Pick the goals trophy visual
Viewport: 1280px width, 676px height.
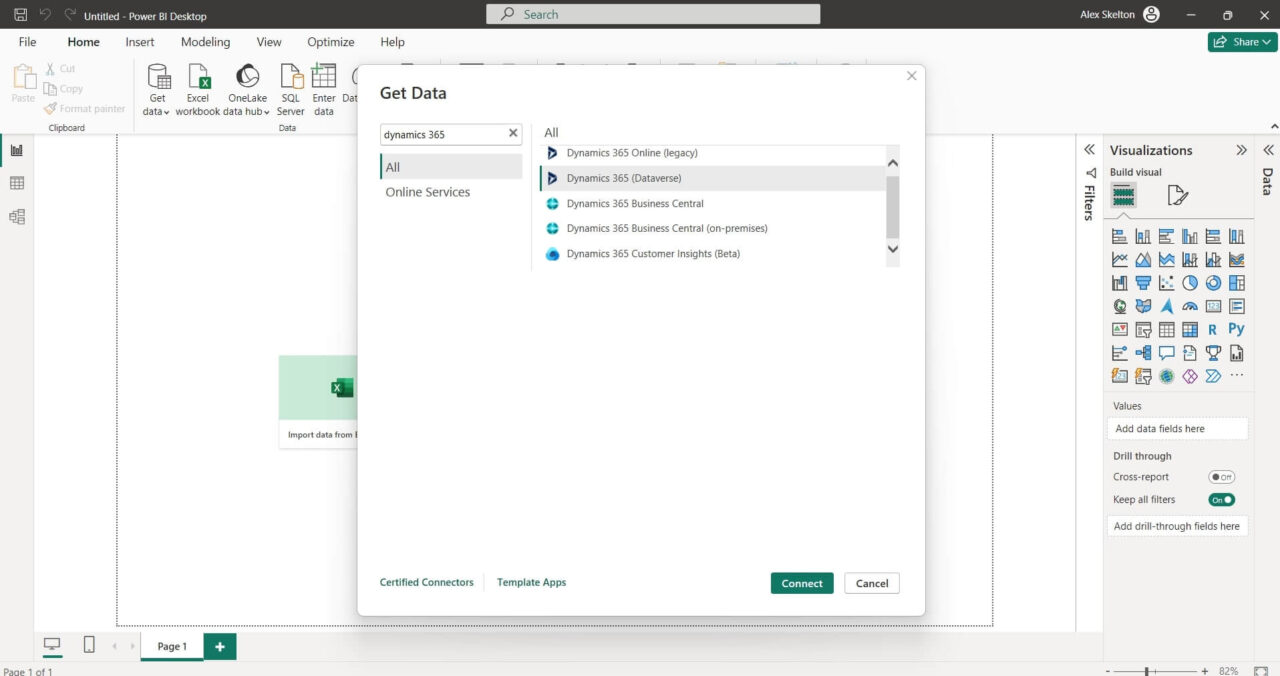[1213, 353]
